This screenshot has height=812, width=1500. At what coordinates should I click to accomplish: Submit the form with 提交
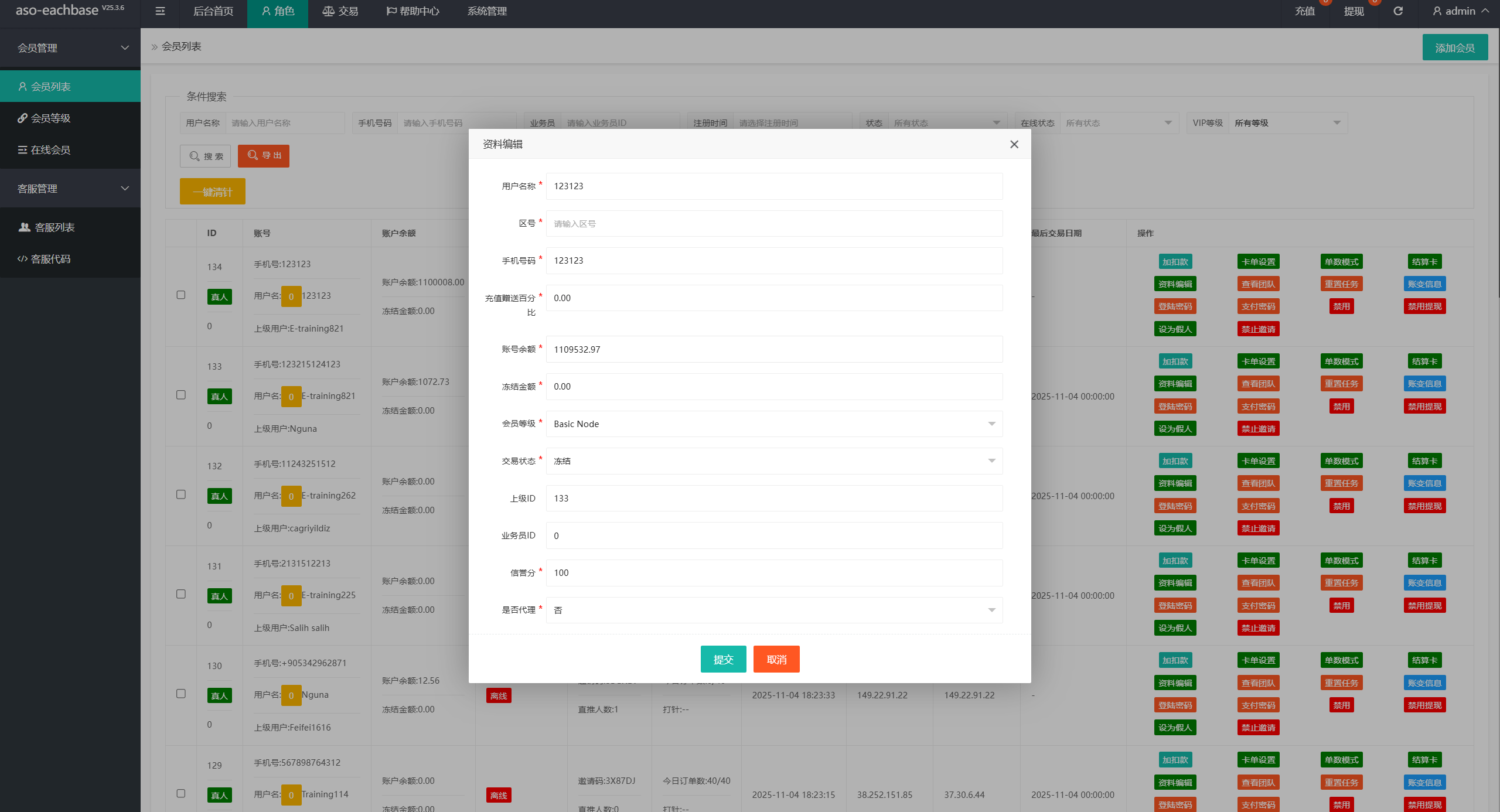click(723, 660)
